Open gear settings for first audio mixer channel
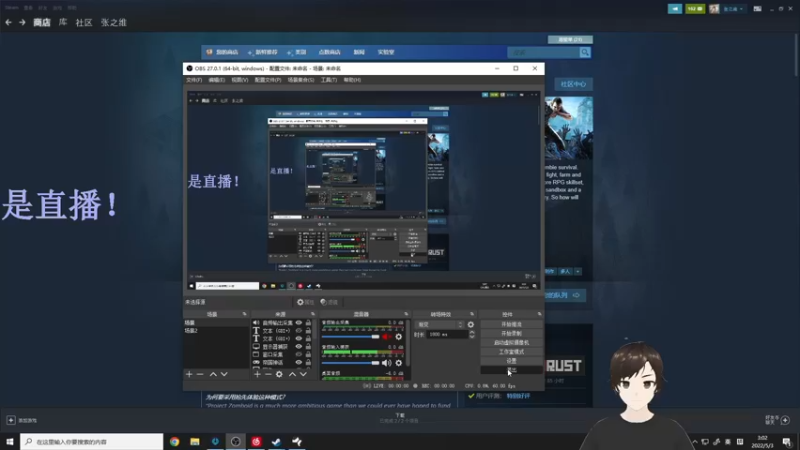The width and height of the screenshot is (800, 450). tap(398, 337)
